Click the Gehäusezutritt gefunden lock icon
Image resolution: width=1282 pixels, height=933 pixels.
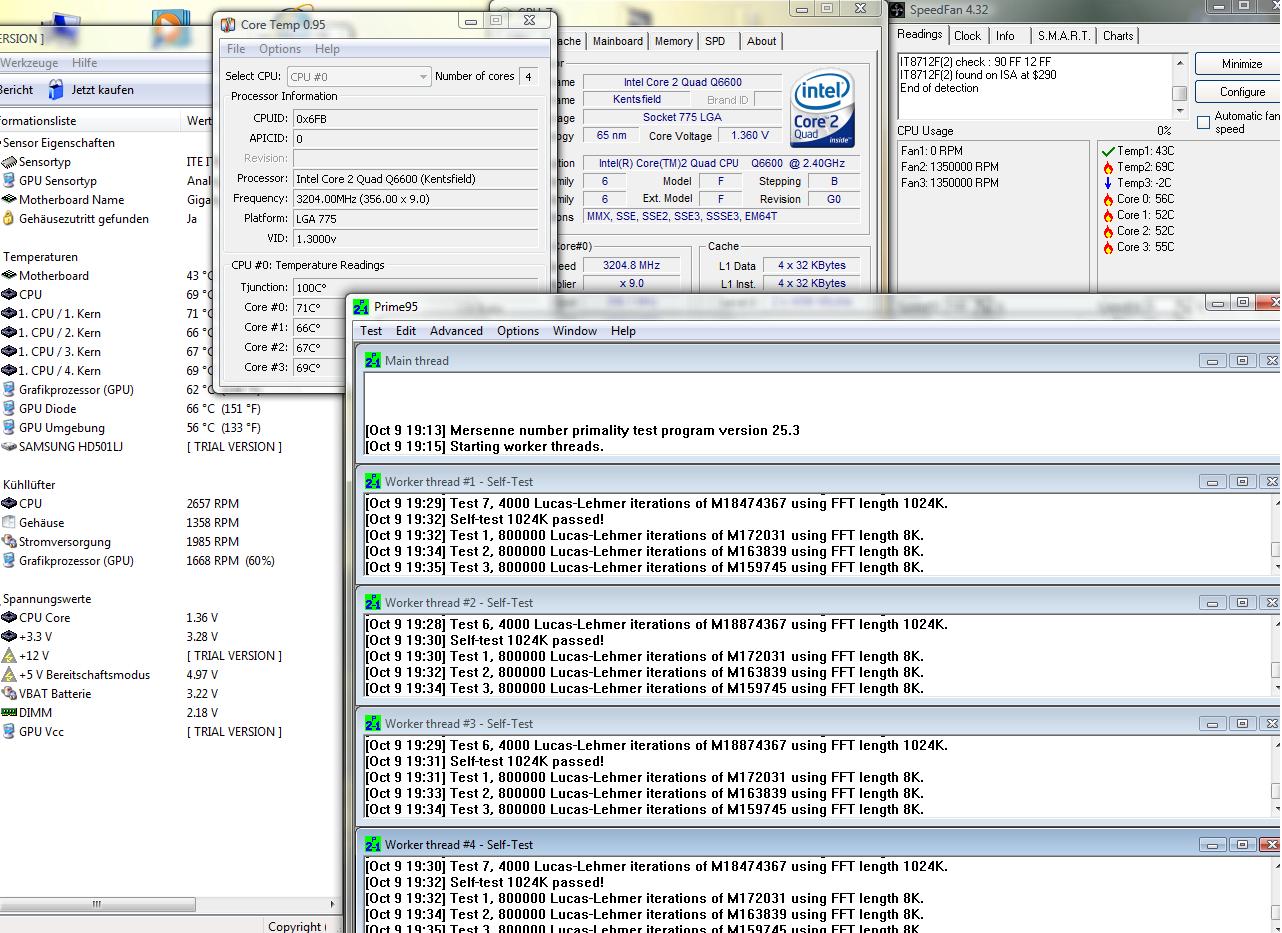(9, 219)
